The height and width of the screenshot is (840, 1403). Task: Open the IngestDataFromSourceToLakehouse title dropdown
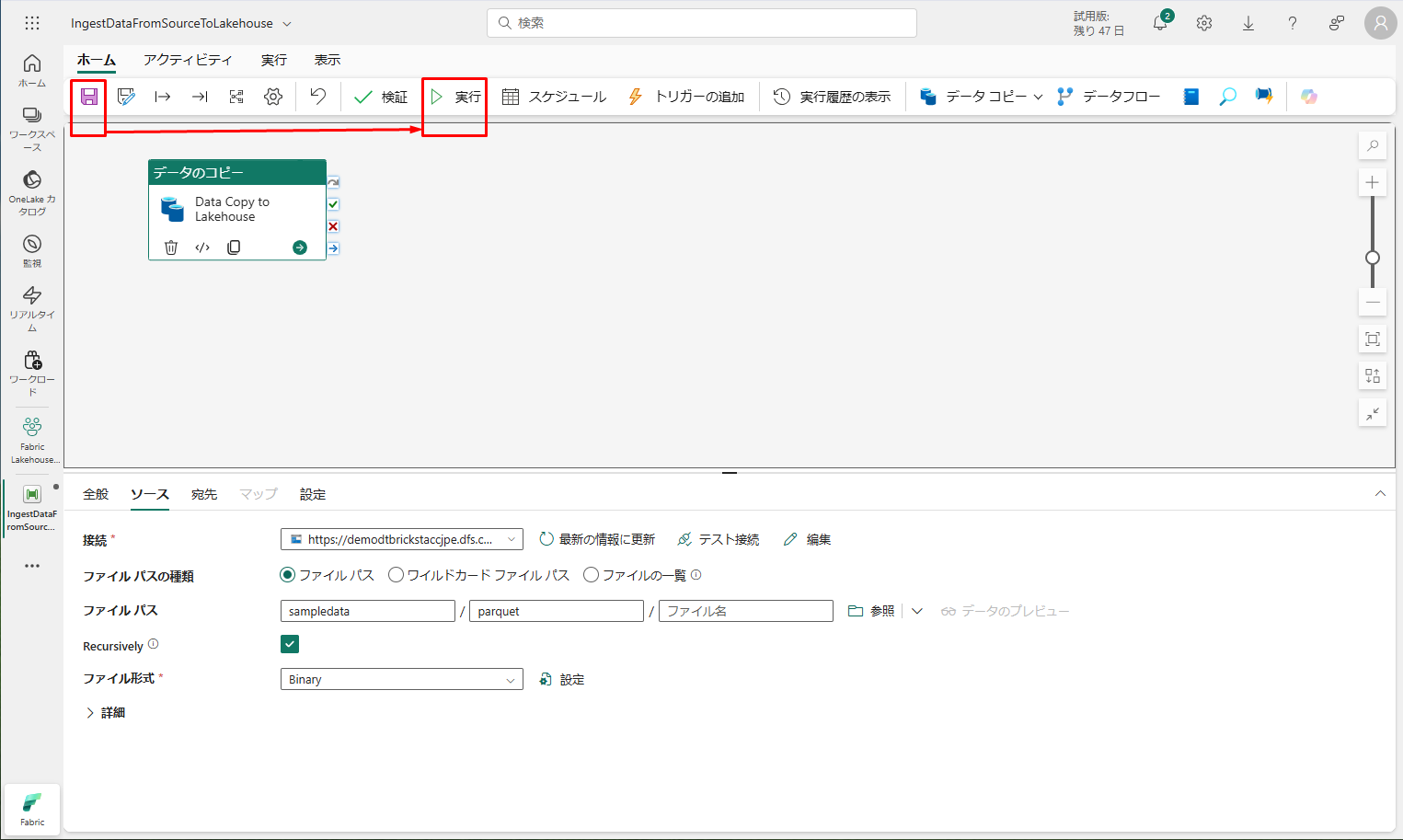tap(287, 24)
